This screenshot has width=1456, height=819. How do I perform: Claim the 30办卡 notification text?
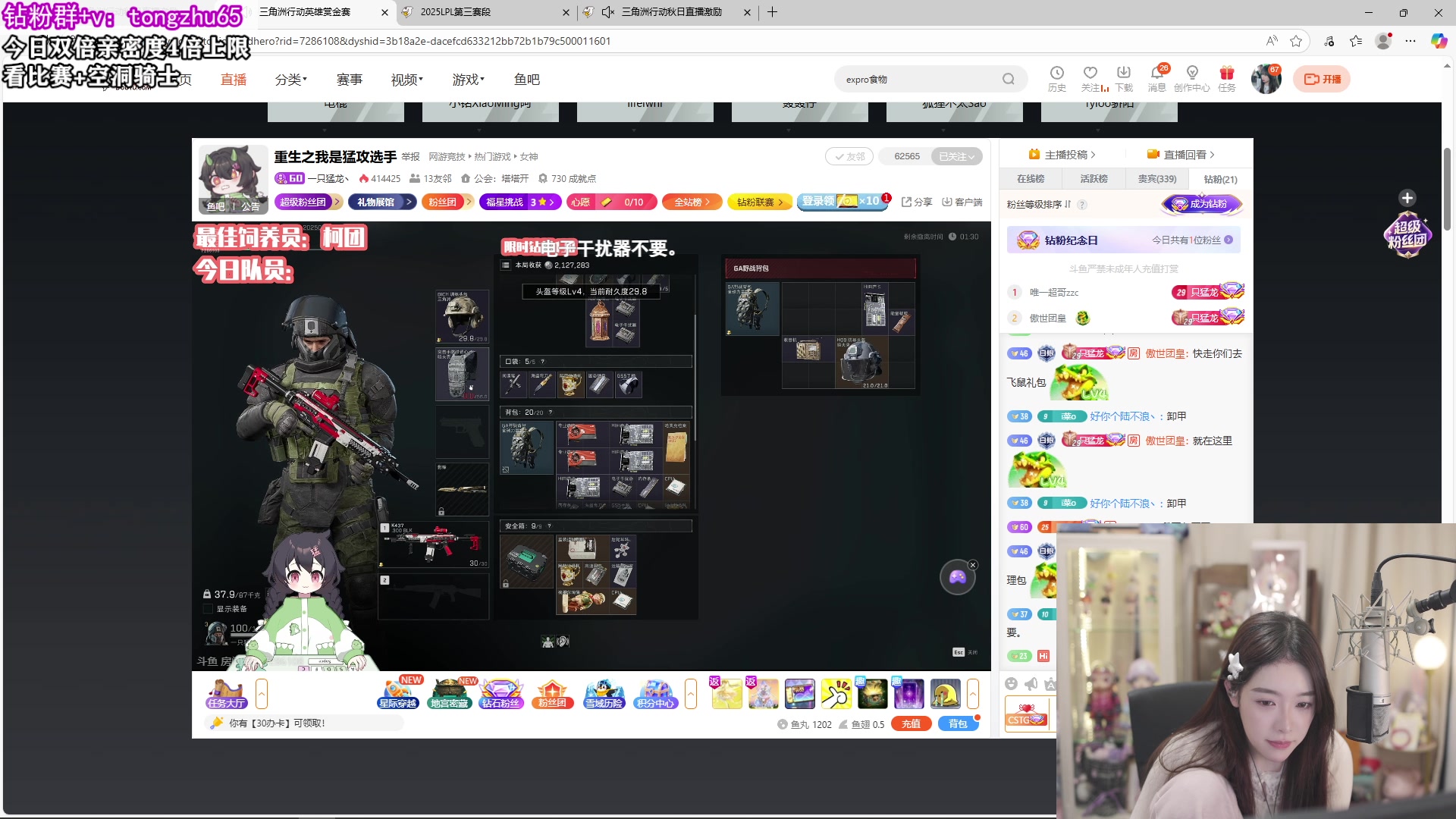277,723
